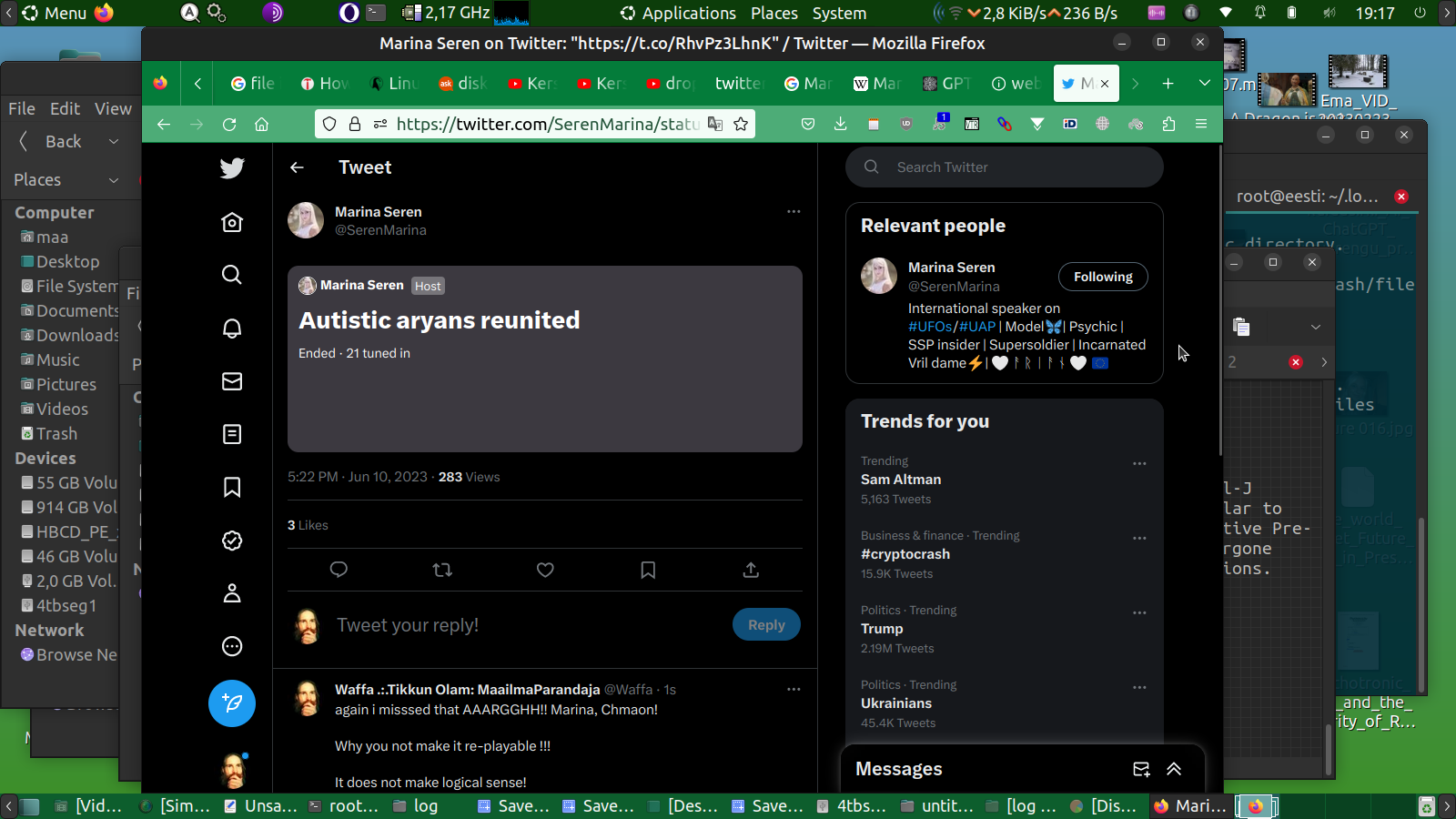Bookmark the tweet using the action-bar icon
This screenshot has height=819, width=1456.
pyautogui.click(x=648, y=570)
